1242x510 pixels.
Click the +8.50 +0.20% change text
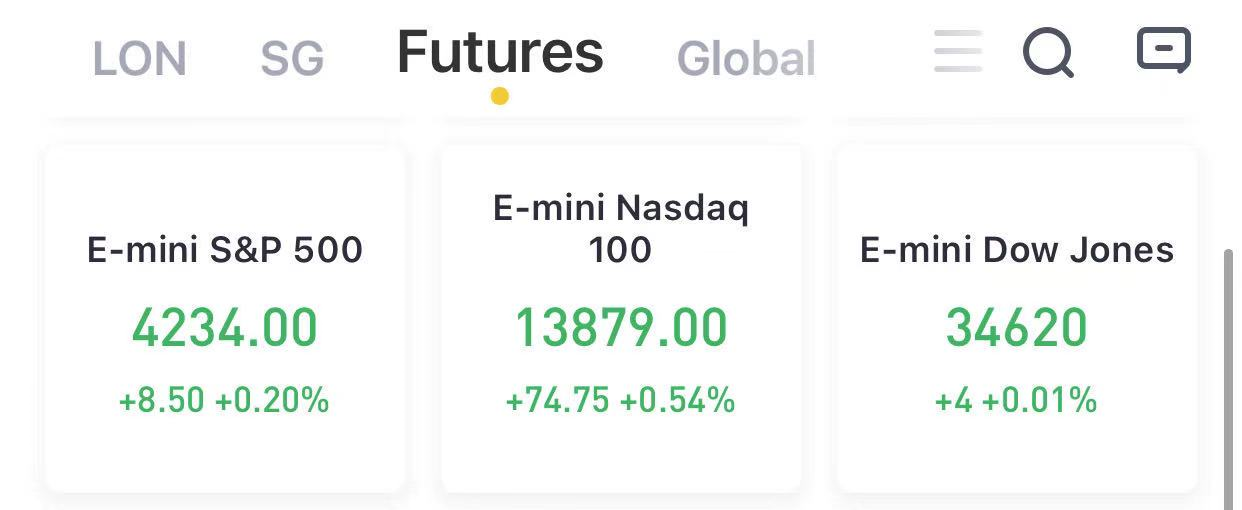[224, 401]
